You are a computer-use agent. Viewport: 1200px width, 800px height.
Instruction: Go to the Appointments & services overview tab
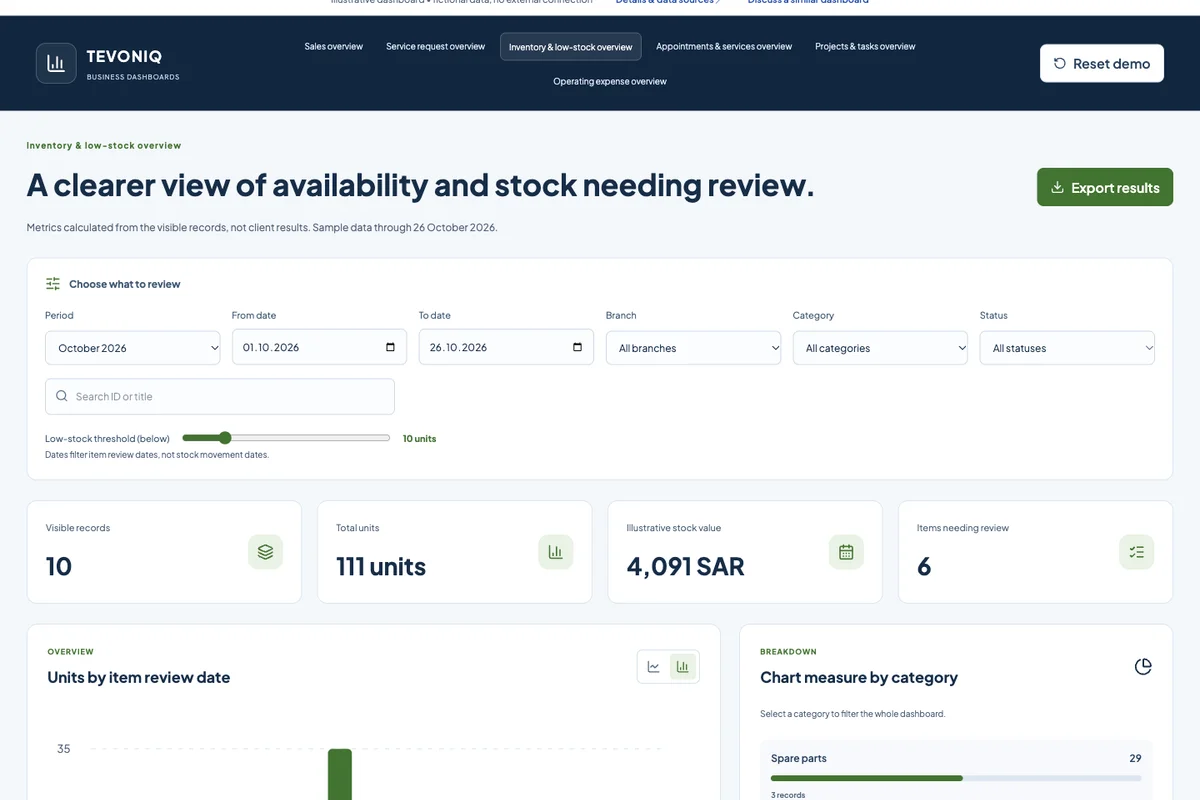point(724,46)
